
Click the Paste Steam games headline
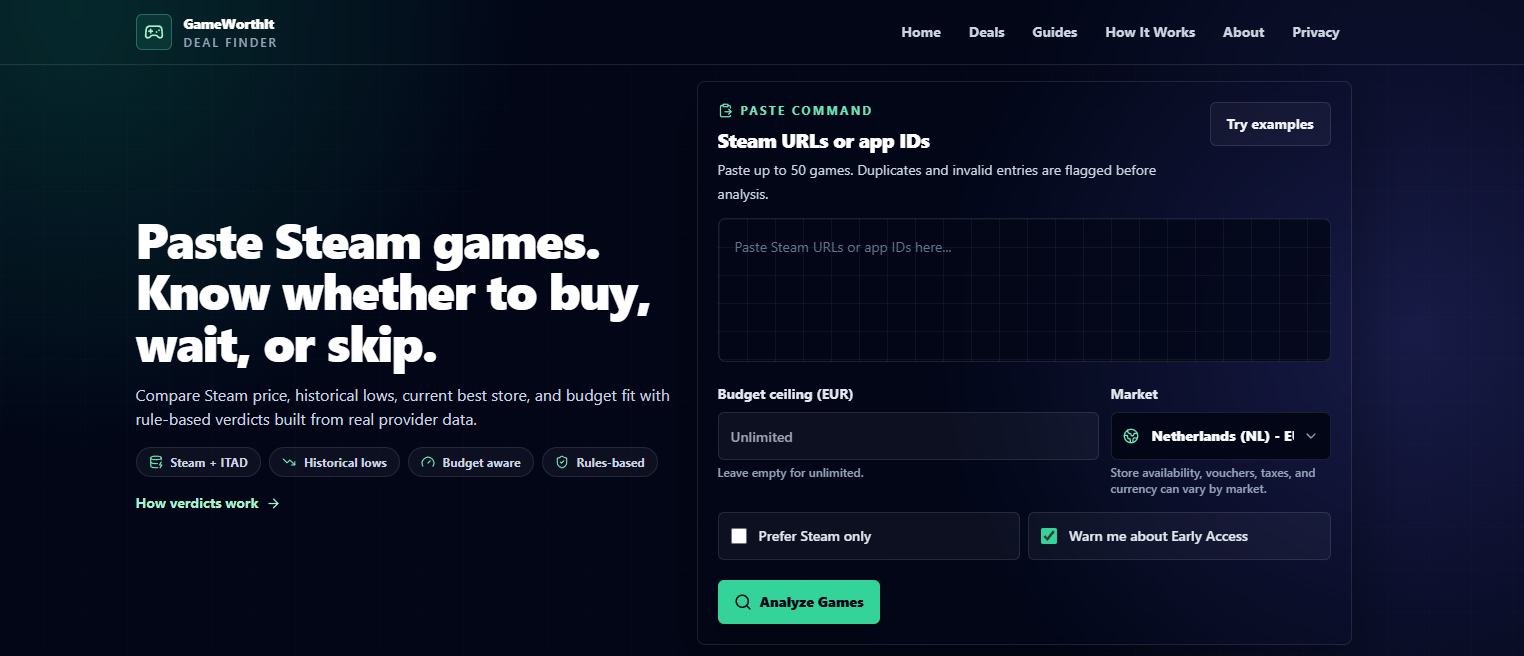pos(394,294)
